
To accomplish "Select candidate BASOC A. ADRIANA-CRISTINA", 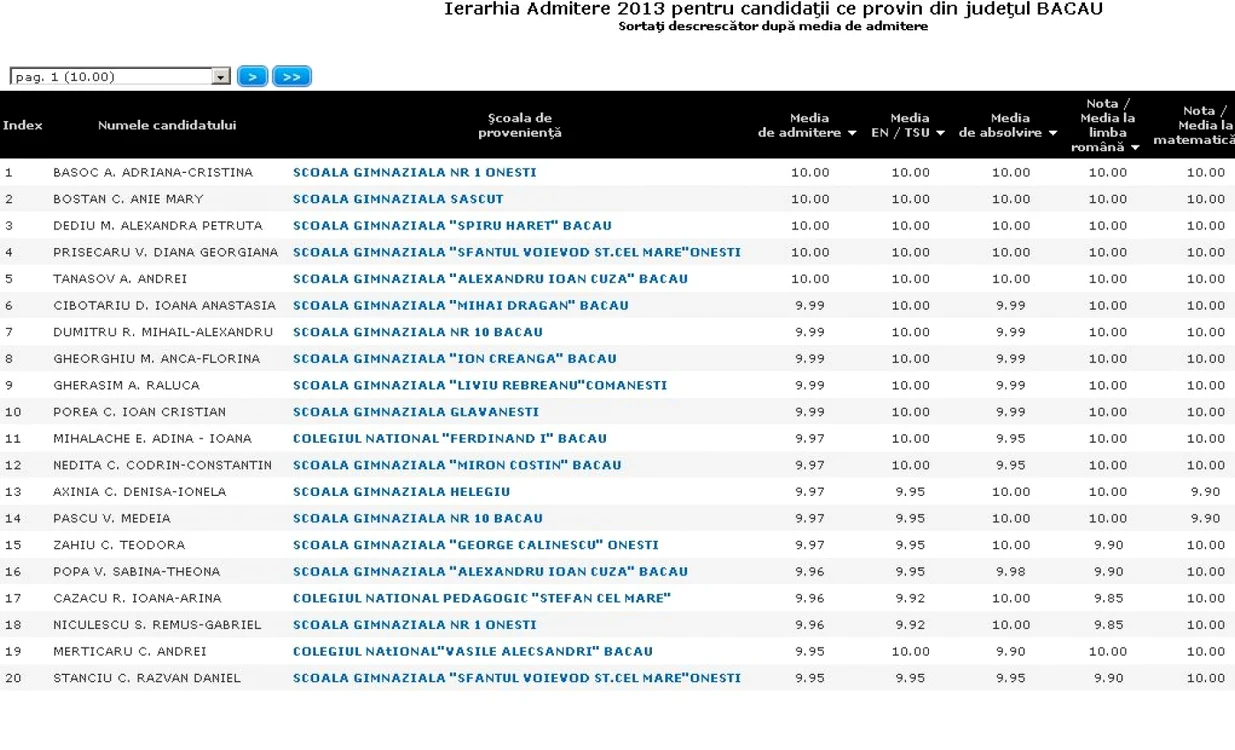I will pyautogui.click(x=153, y=172).
